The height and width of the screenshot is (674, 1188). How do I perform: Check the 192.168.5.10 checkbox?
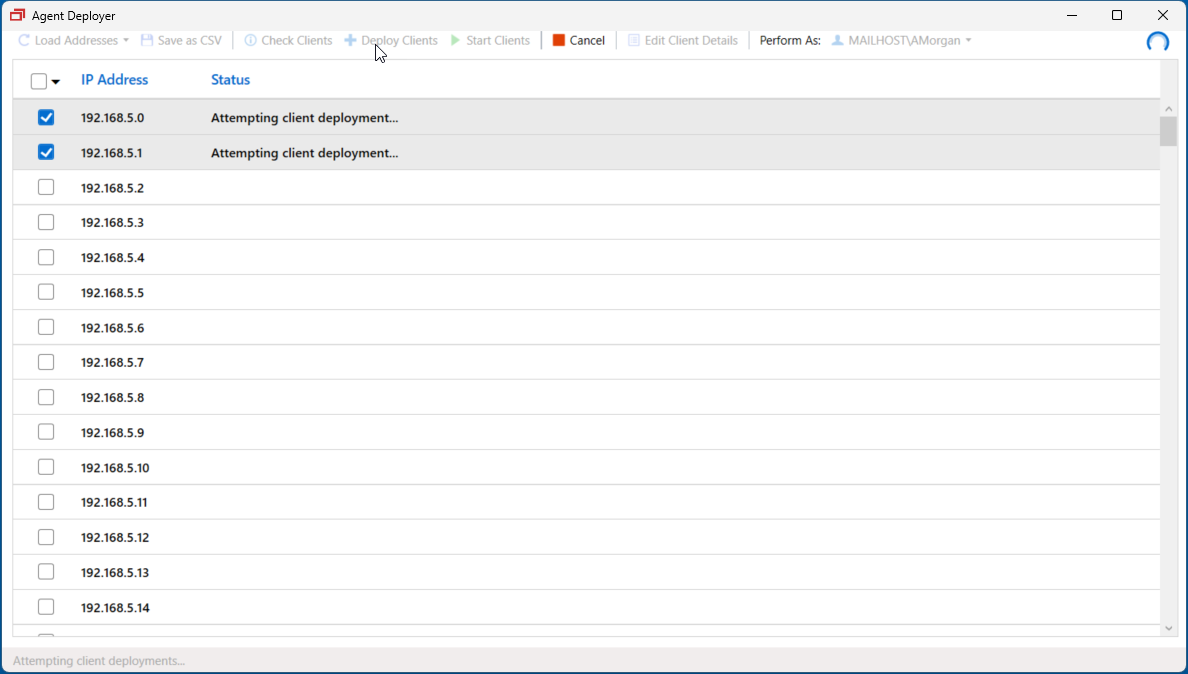point(45,467)
